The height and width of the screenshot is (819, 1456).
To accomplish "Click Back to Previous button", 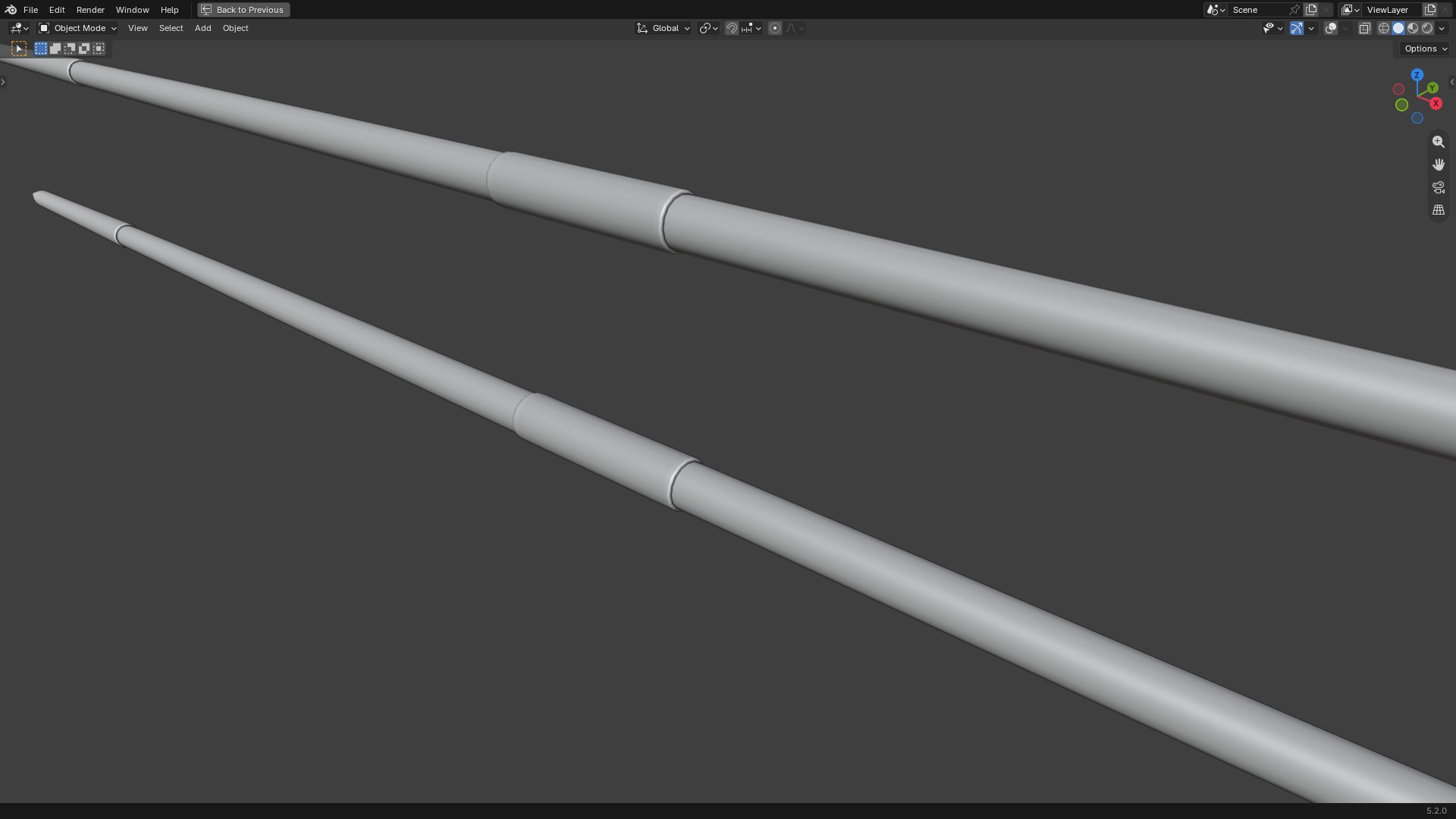I will tap(243, 10).
